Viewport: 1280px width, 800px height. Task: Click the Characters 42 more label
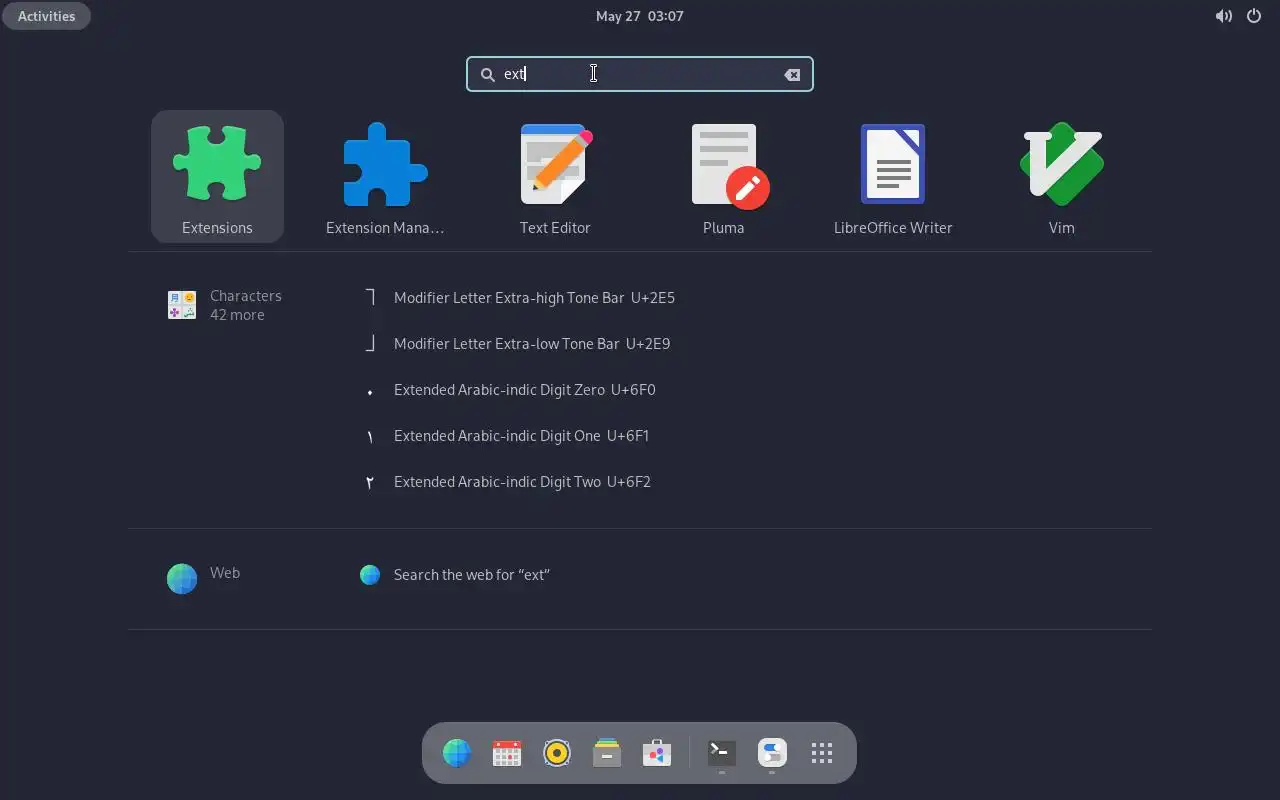point(246,305)
